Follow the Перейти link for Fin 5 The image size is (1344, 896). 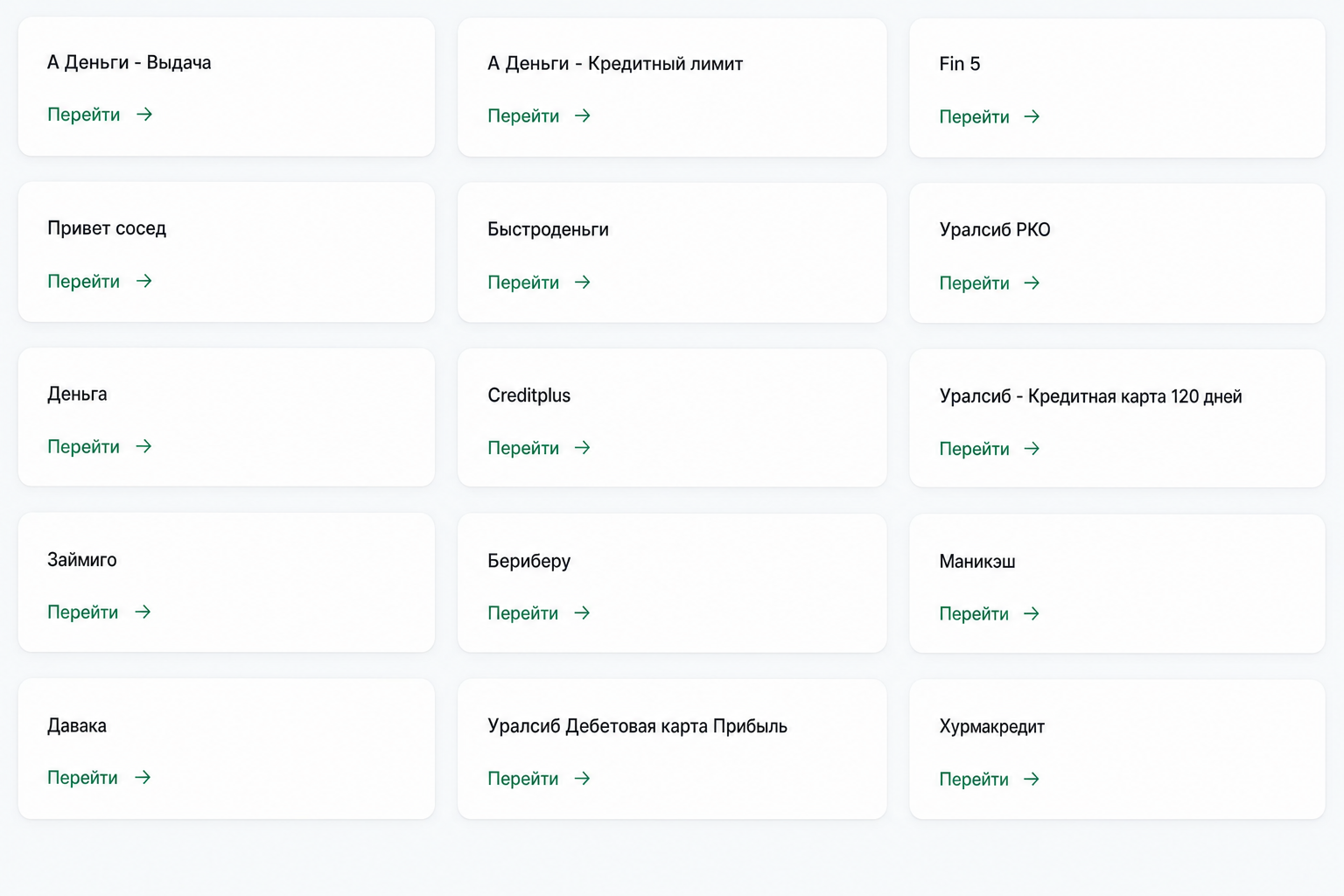(x=974, y=117)
